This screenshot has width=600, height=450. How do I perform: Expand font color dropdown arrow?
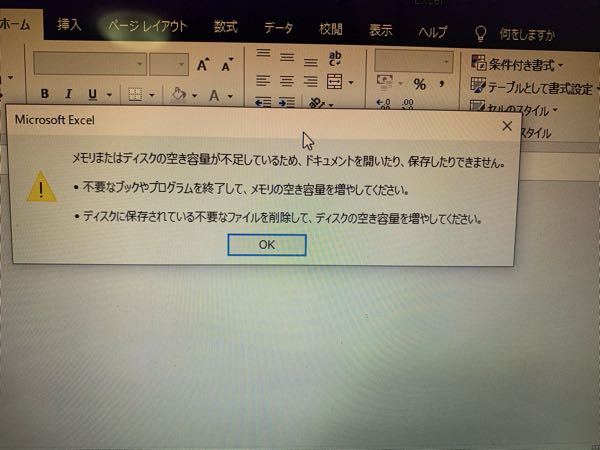(230, 96)
